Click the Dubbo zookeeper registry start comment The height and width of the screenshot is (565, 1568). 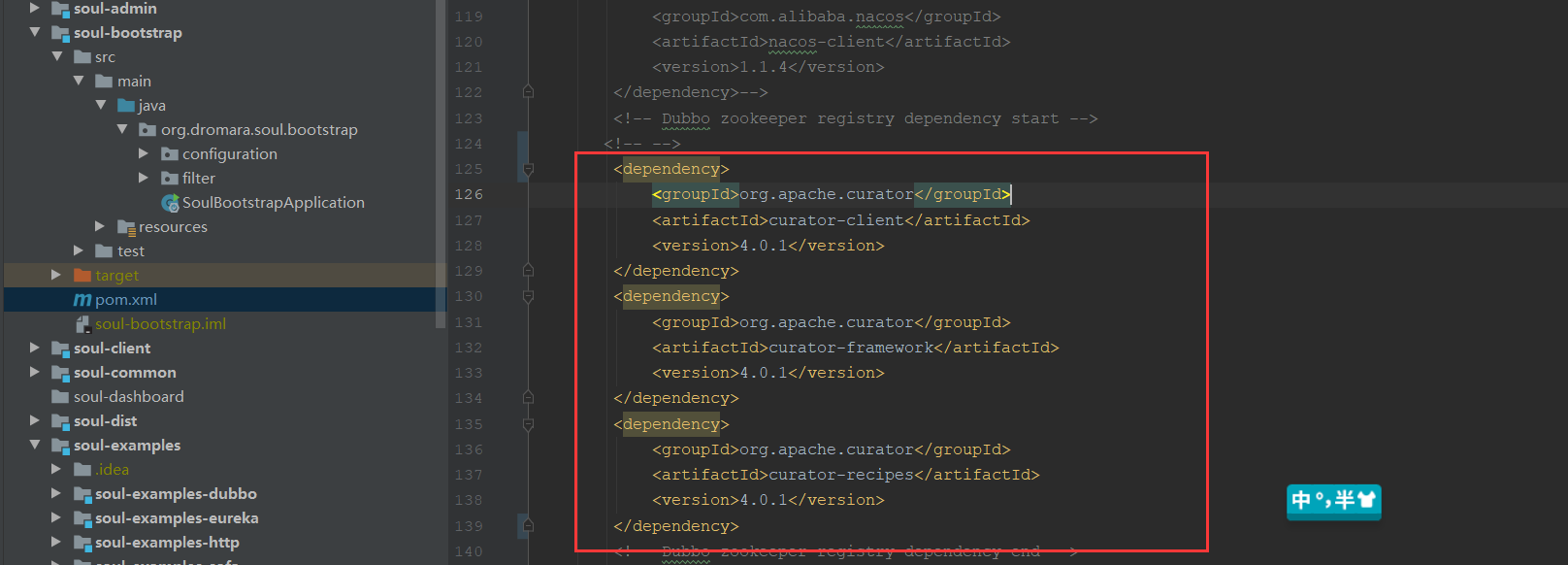pos(856,118)
